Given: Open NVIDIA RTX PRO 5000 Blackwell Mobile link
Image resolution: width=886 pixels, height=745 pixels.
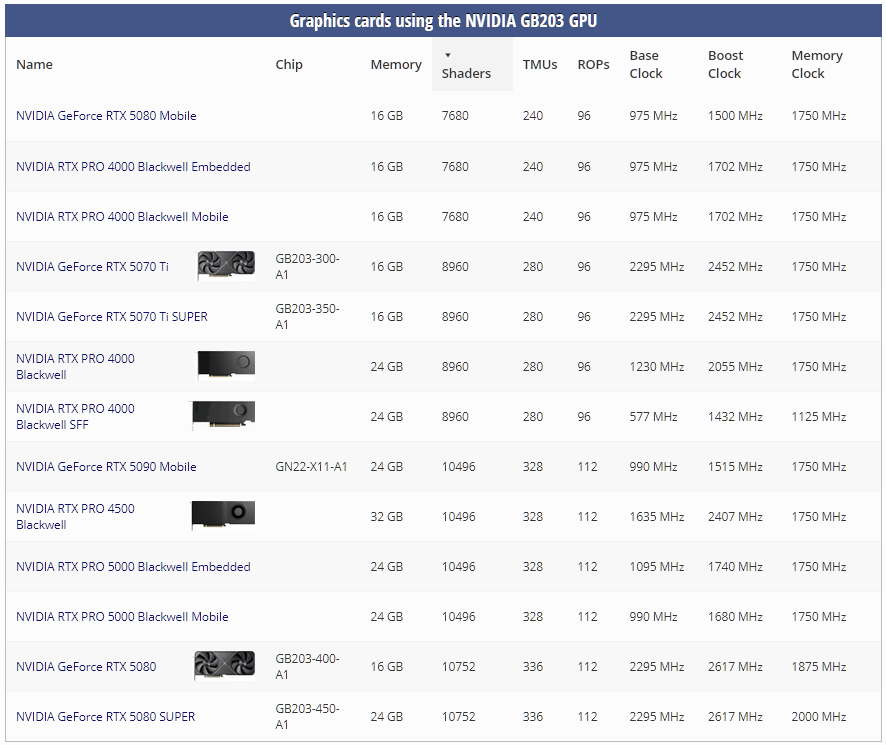Looking at the screenshot, I should (x=122, y=617).
